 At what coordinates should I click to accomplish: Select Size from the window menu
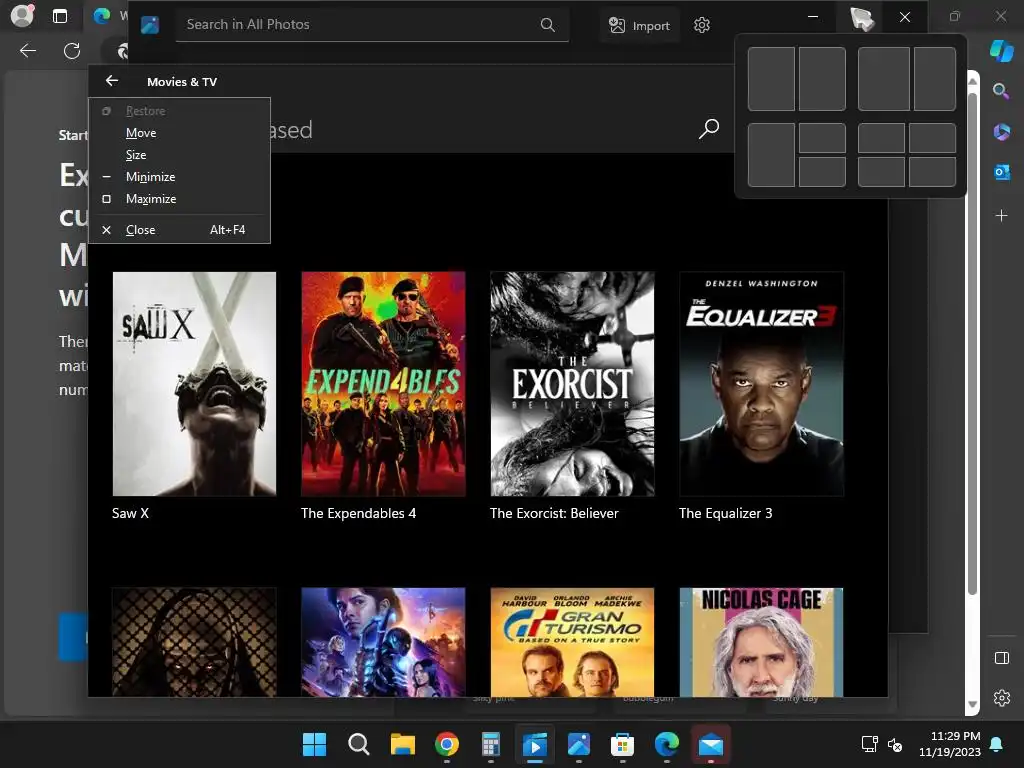180,155
